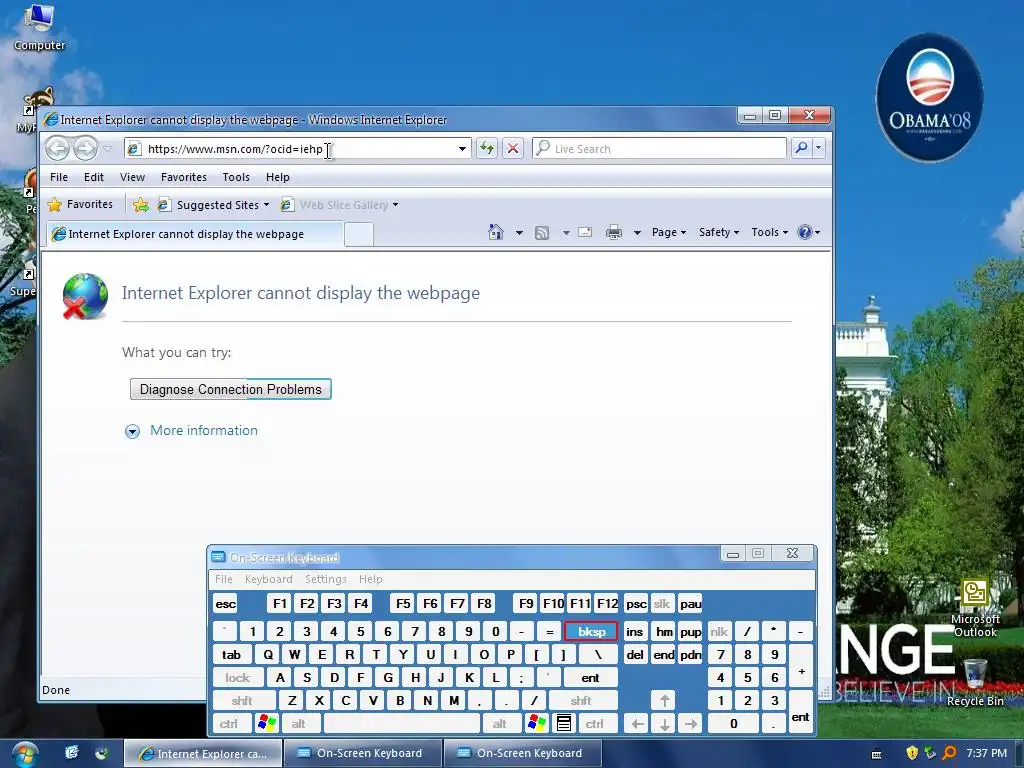Click the Favorites star icon
Image resolution: width=1024 pixels, height=768 pixels.
[55, 205]
